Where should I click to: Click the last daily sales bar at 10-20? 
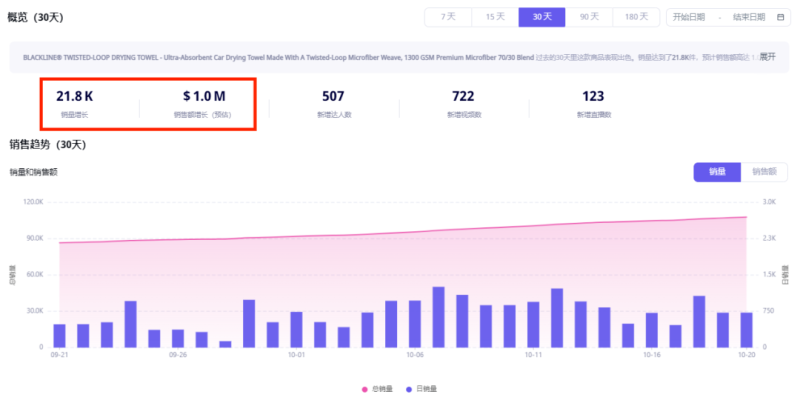coord(746,330)
